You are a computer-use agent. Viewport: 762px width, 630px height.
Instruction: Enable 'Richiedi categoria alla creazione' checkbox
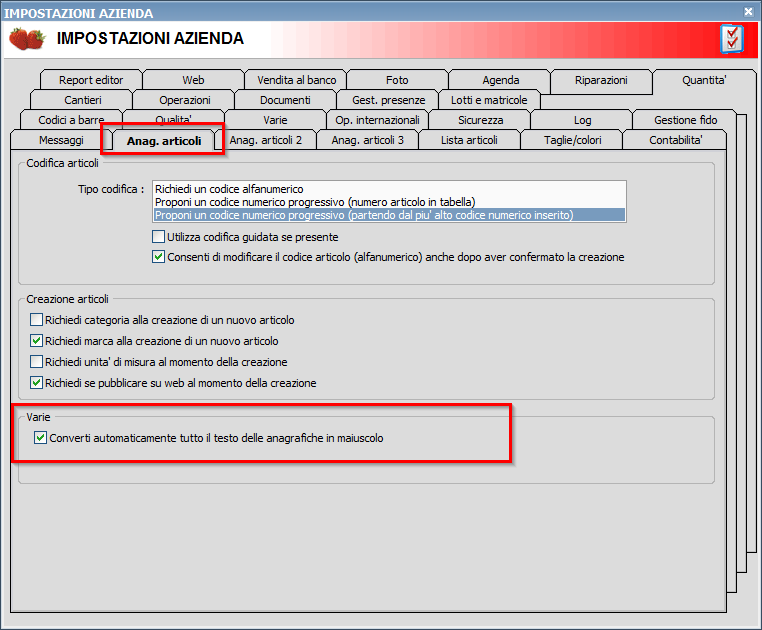tap(36, 320)
